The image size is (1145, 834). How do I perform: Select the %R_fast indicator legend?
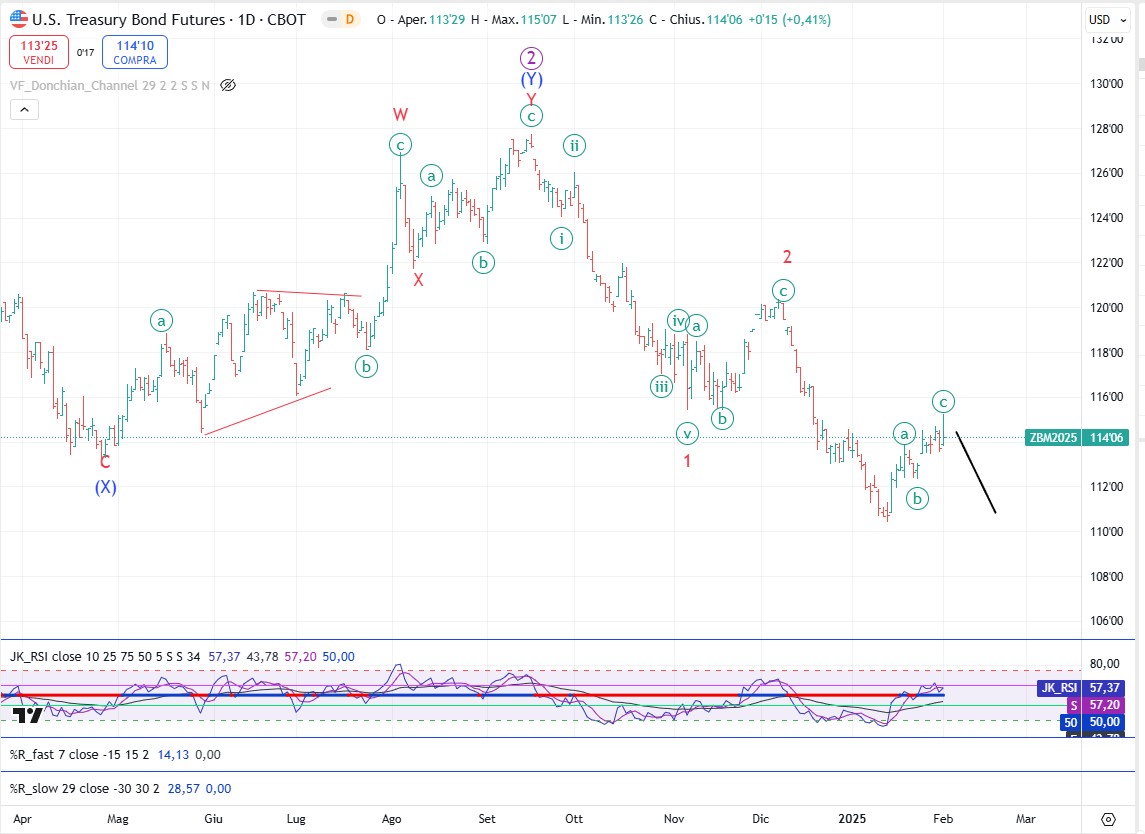[x=80, y=754]
